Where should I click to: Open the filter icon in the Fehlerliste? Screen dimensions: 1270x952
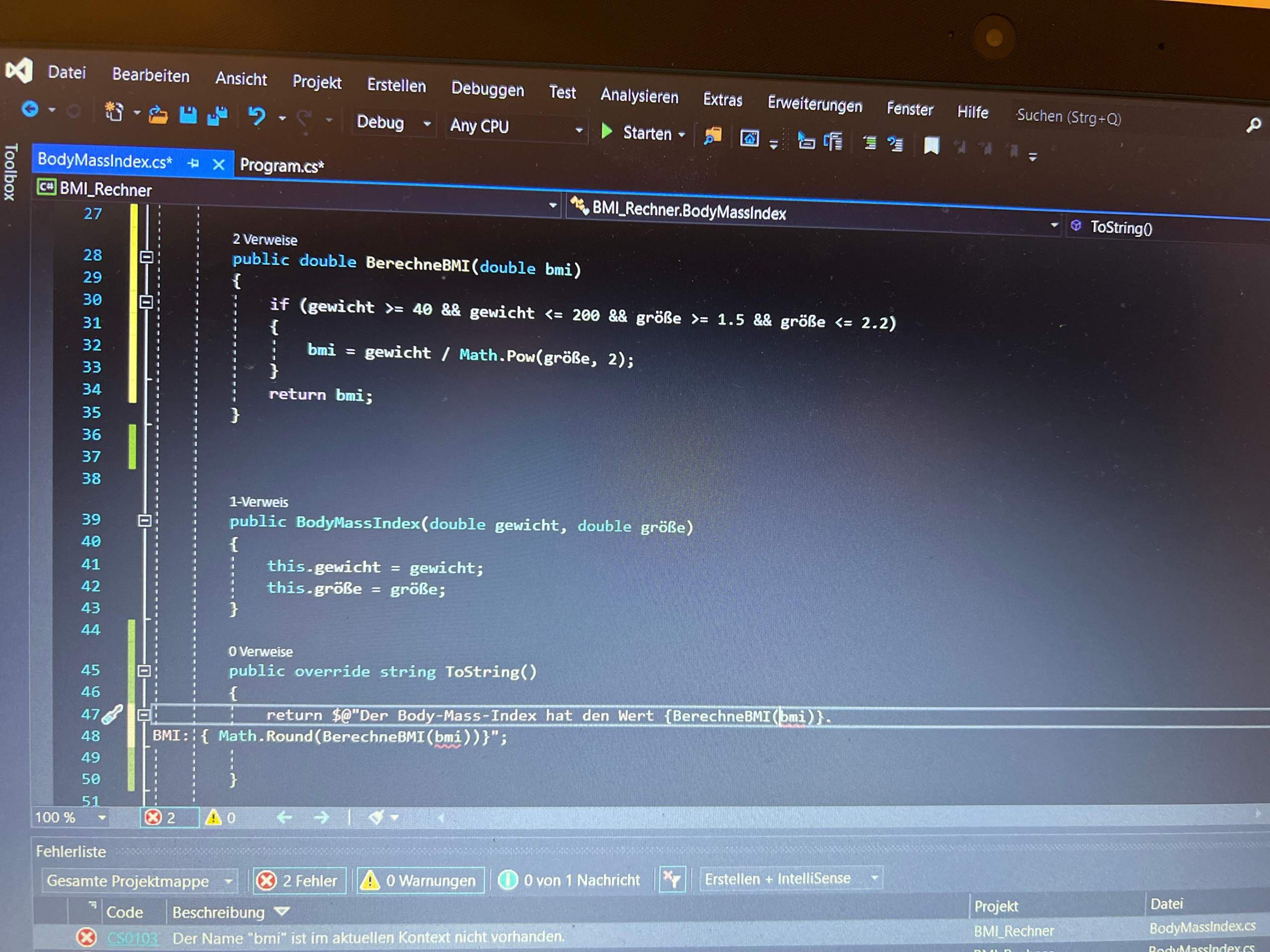[671, 879]
